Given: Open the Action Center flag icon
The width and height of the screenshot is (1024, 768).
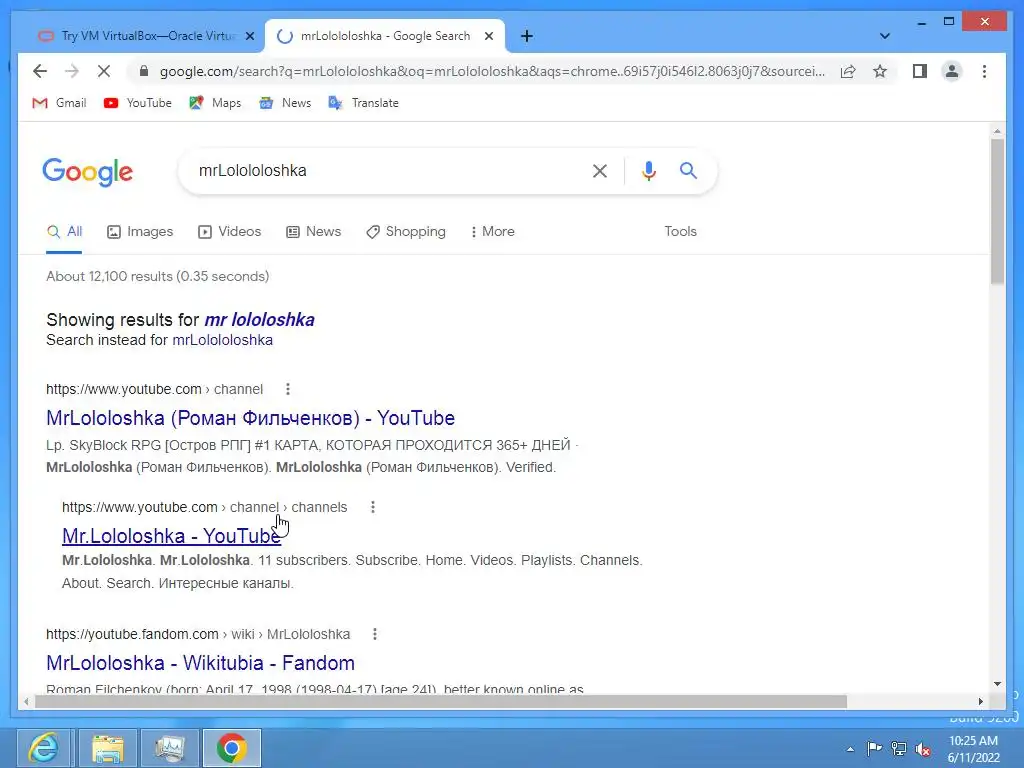Looking at the screenshot, I should 874,748.
